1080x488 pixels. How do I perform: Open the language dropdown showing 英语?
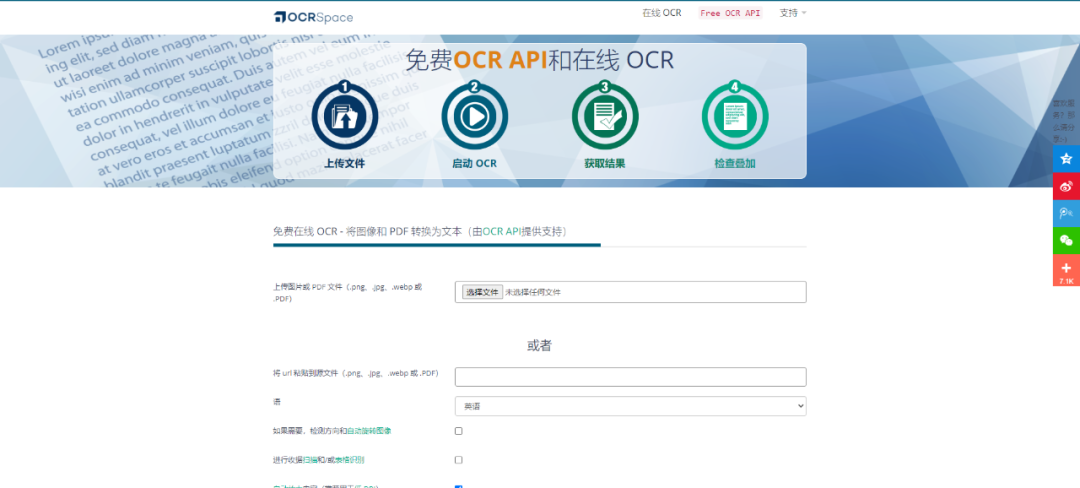point(630,406)
